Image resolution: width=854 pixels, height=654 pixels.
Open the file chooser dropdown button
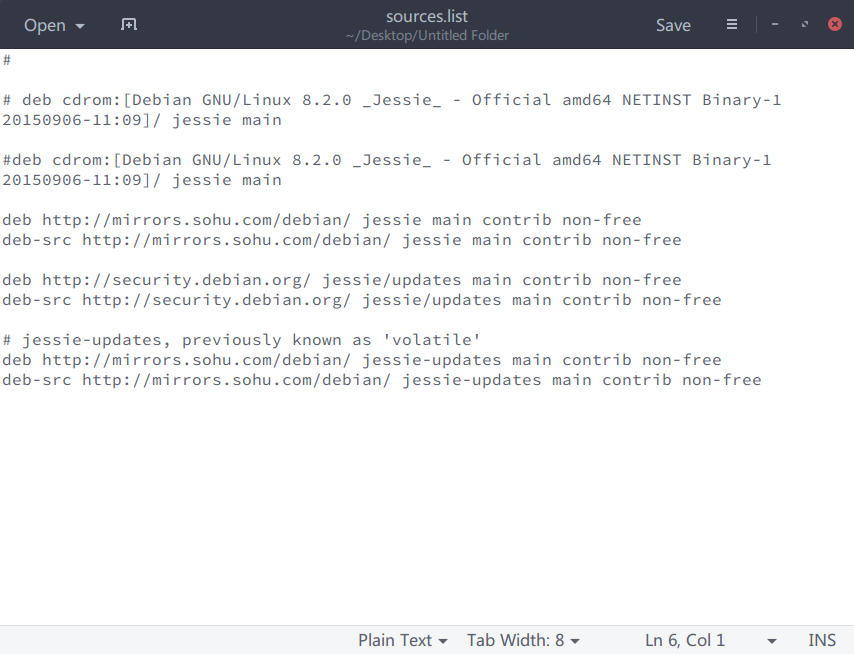pos(54,25)
